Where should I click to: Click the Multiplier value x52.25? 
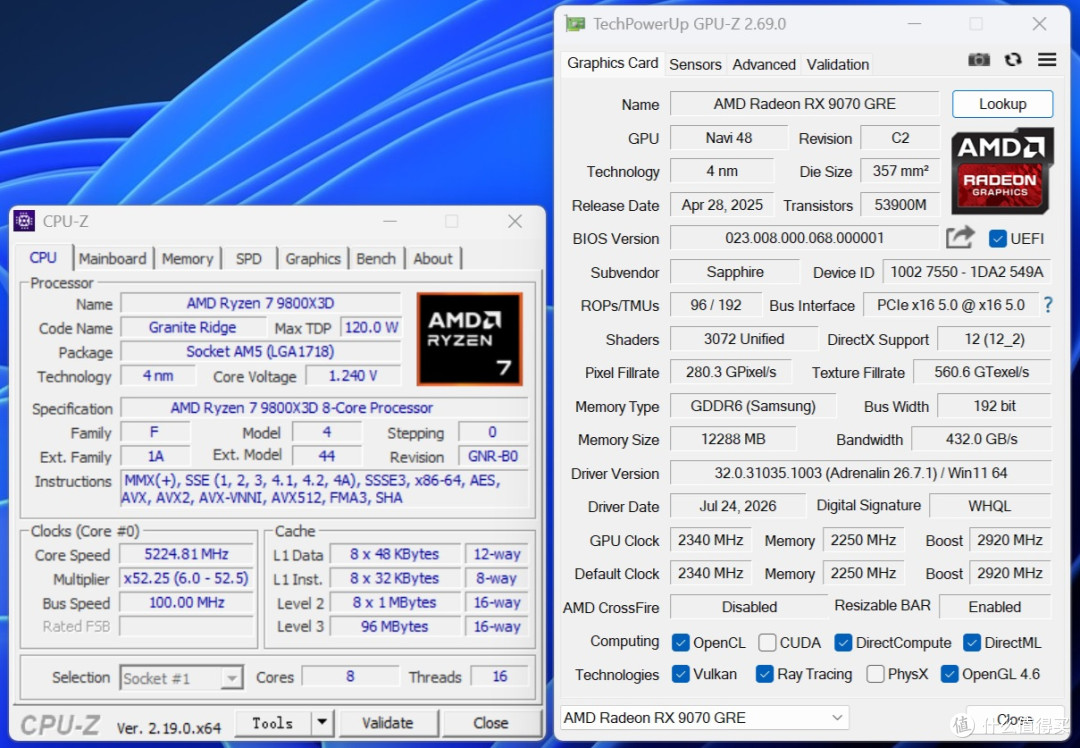click(x=186, y=578)
